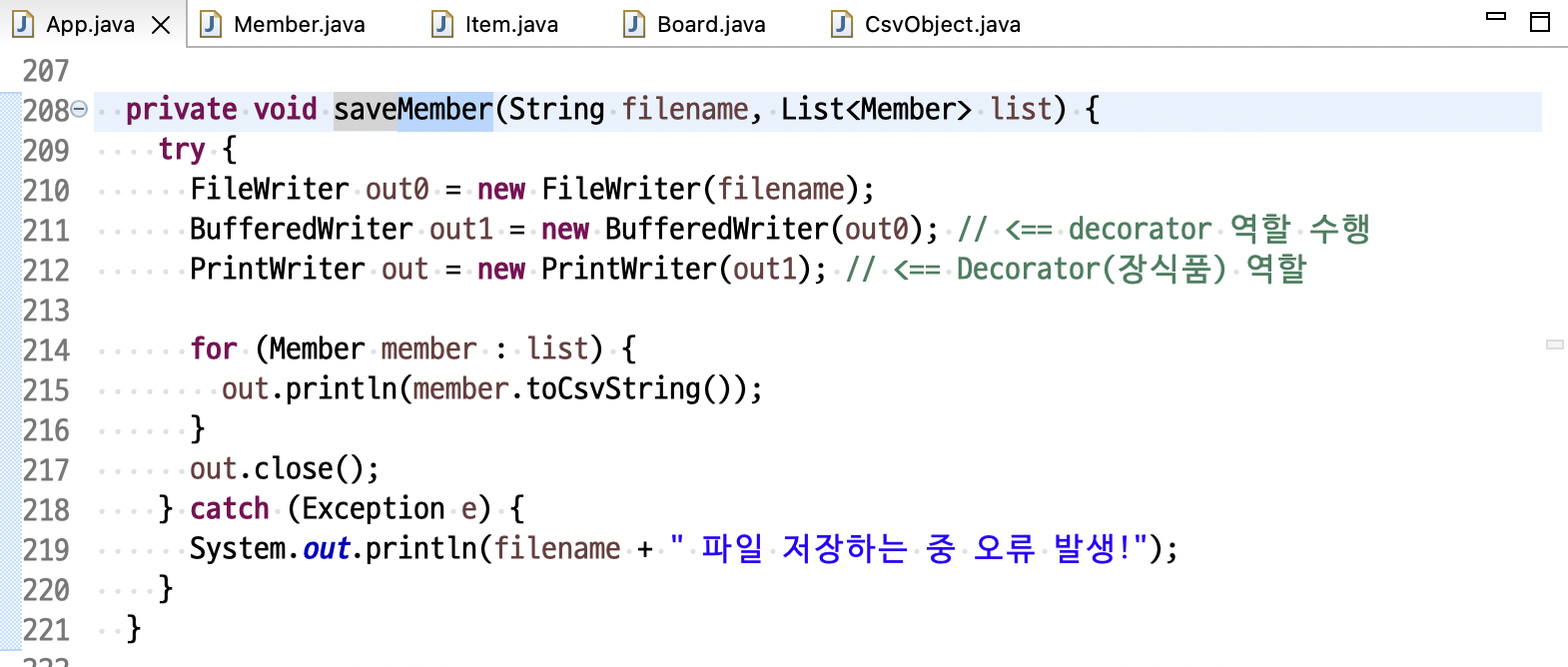The width and height of the screenshot is (1568, 667).
Task: Click the 'private' keyword on line 208
Action: [182, 109]
